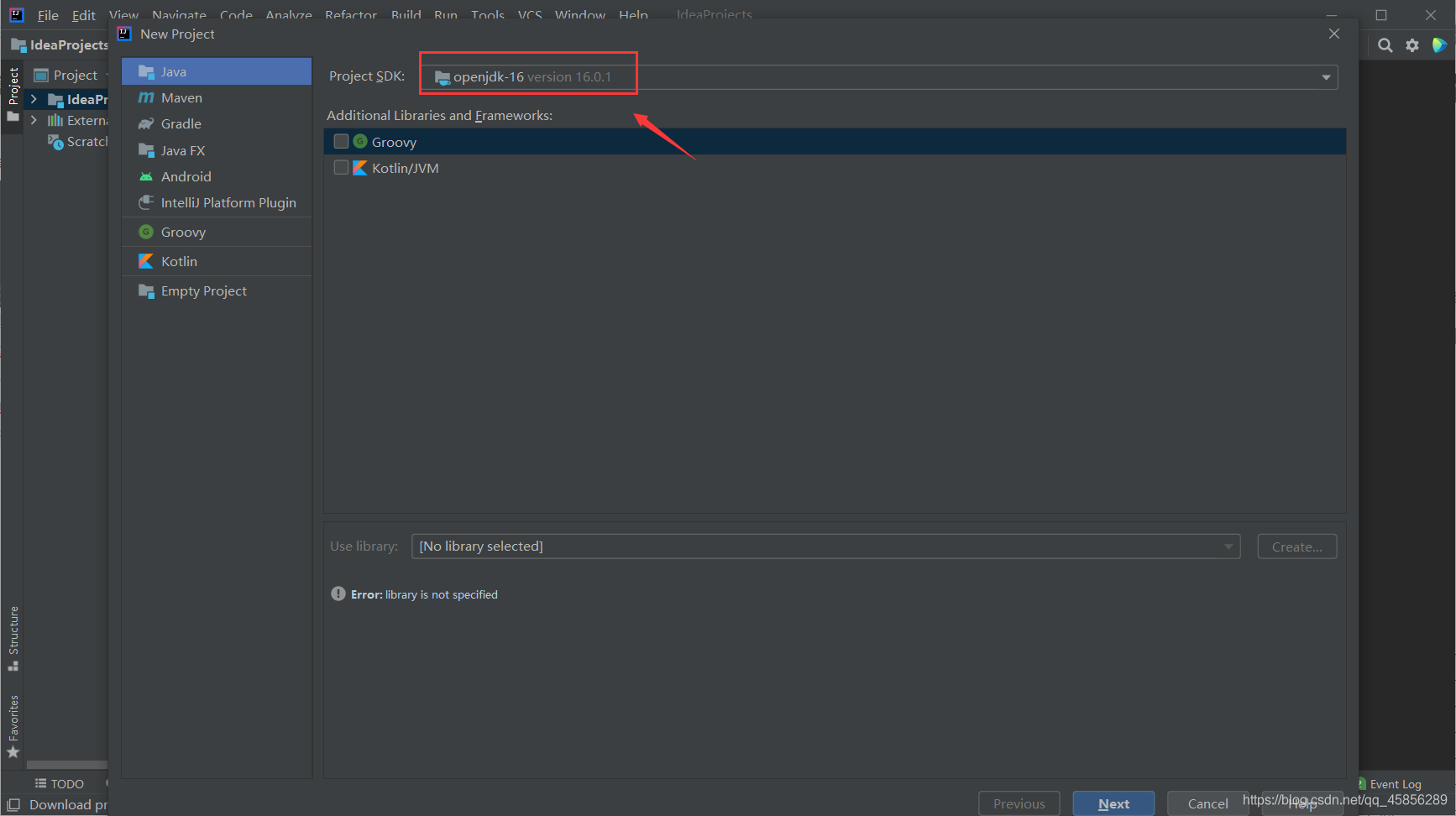The image size is (1456, 816).
Task: Enable the Groovy framework checkbox
Action: tap(341, 141)
